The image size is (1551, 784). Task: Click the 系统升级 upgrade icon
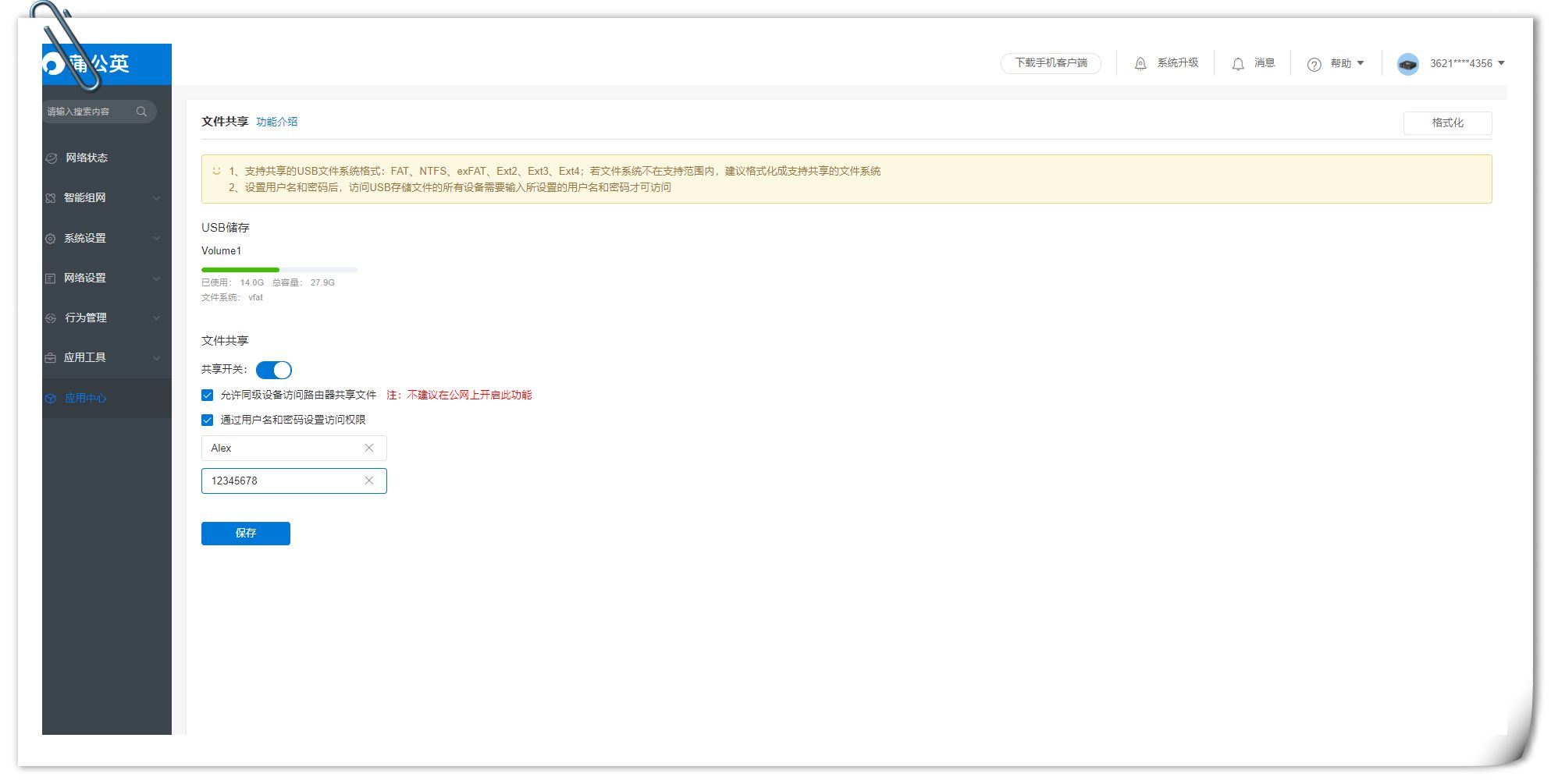pos(1140,64)
